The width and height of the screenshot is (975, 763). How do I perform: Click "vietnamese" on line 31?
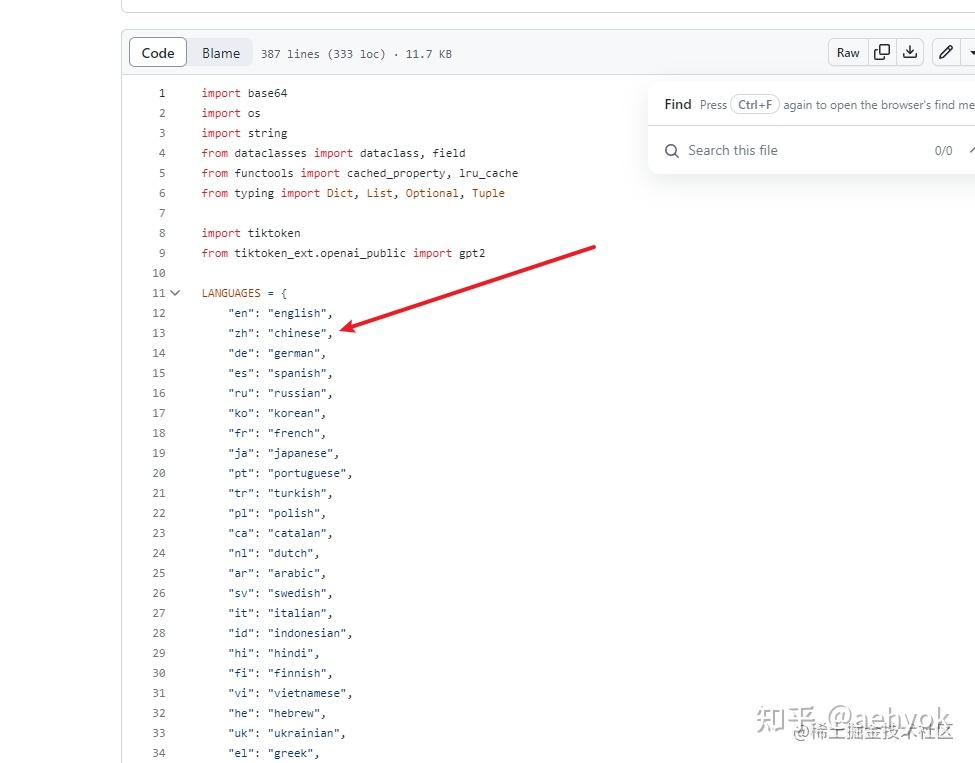click(308, 693)
